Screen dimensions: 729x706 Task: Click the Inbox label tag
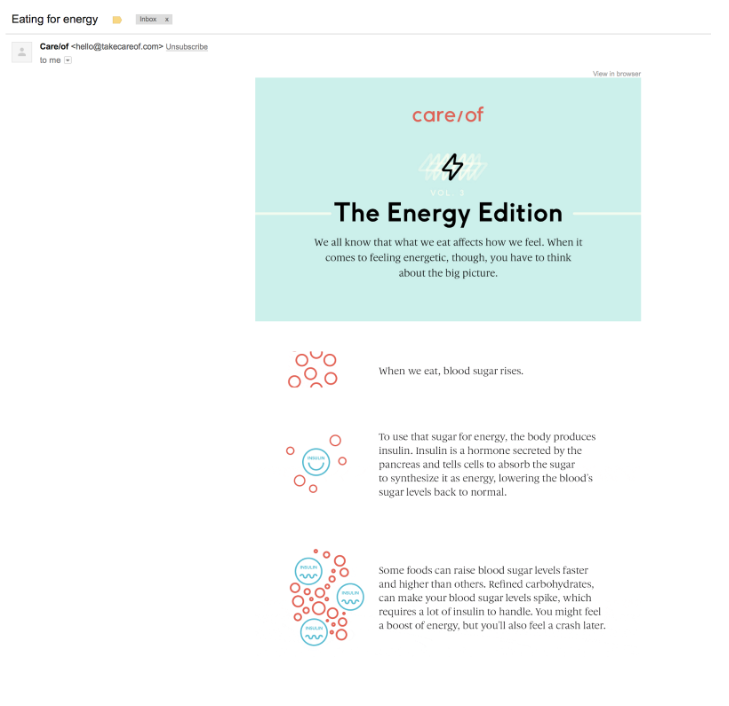pyautogui.click(x=148, y=20)
